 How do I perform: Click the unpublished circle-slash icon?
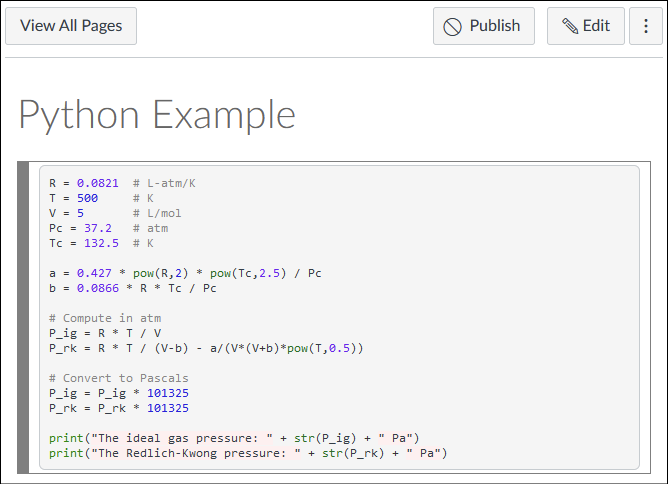[x=453, y=27]
